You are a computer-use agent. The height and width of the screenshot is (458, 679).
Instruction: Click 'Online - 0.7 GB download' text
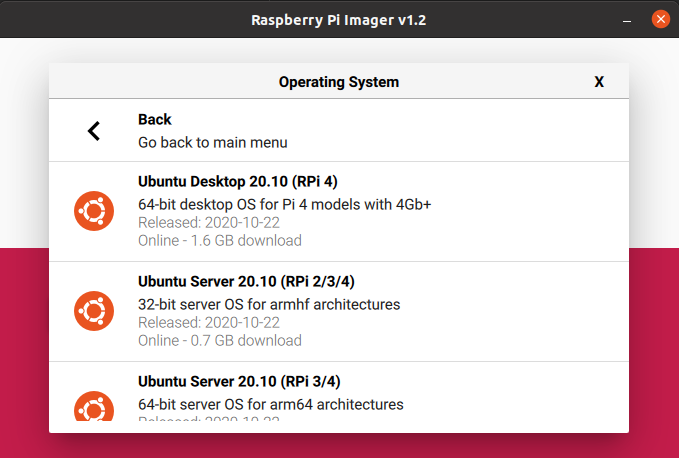(220, 340)
